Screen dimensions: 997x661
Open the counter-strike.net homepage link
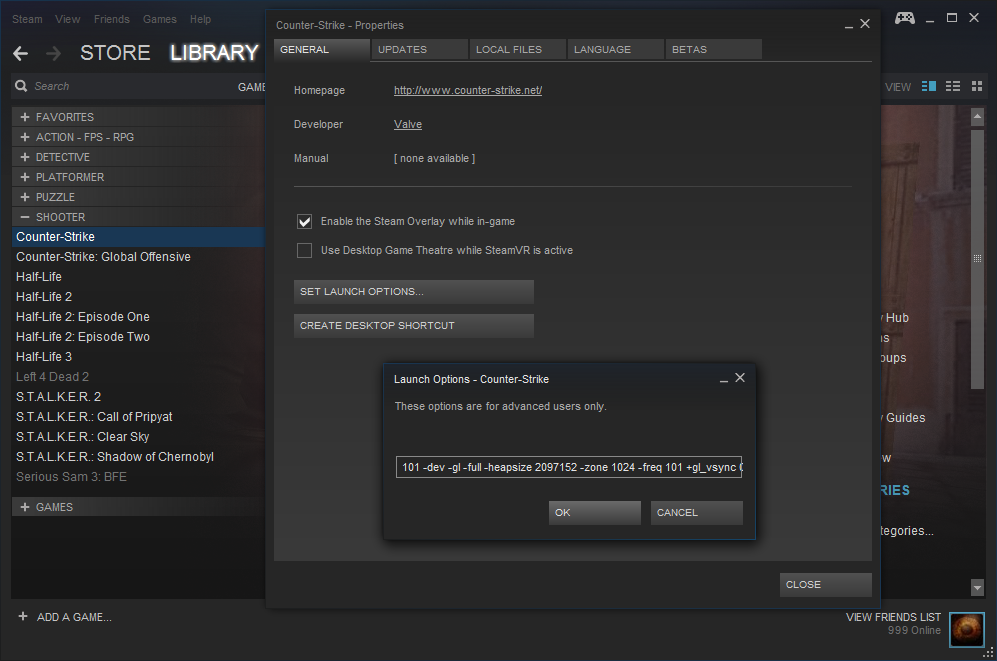(x=468, y=90)
